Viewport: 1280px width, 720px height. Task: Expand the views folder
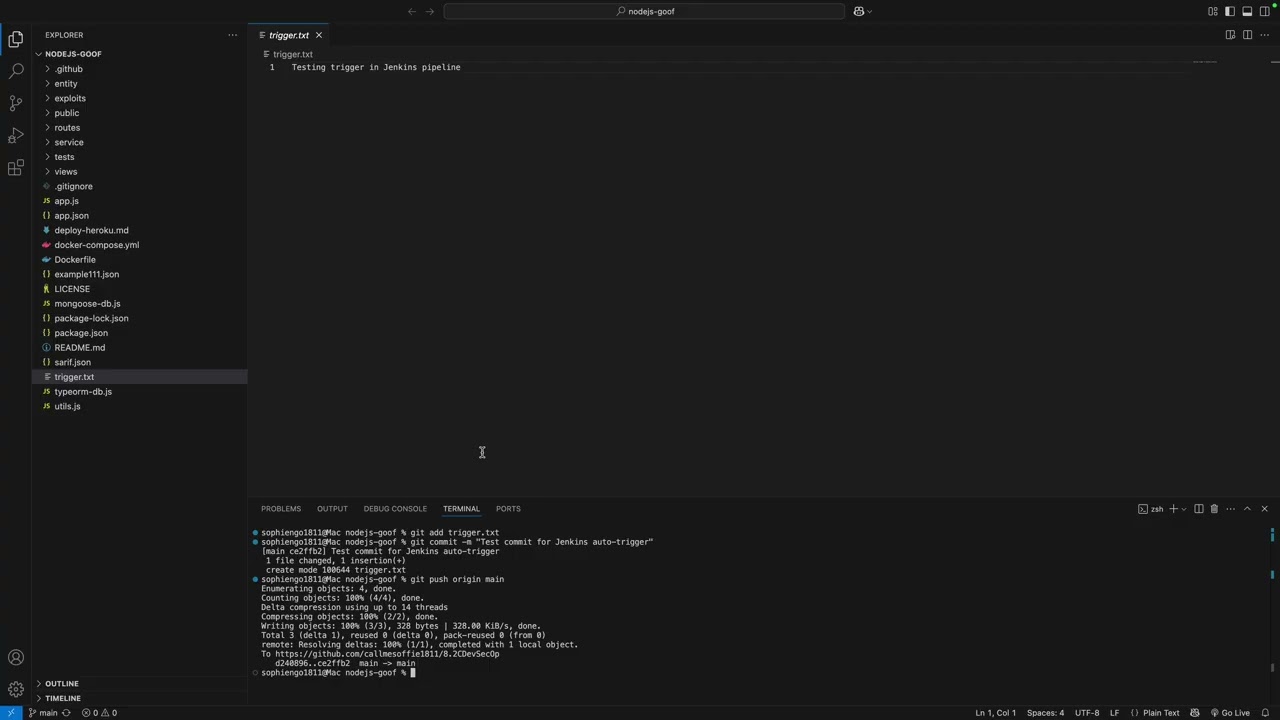coord(66,172)
